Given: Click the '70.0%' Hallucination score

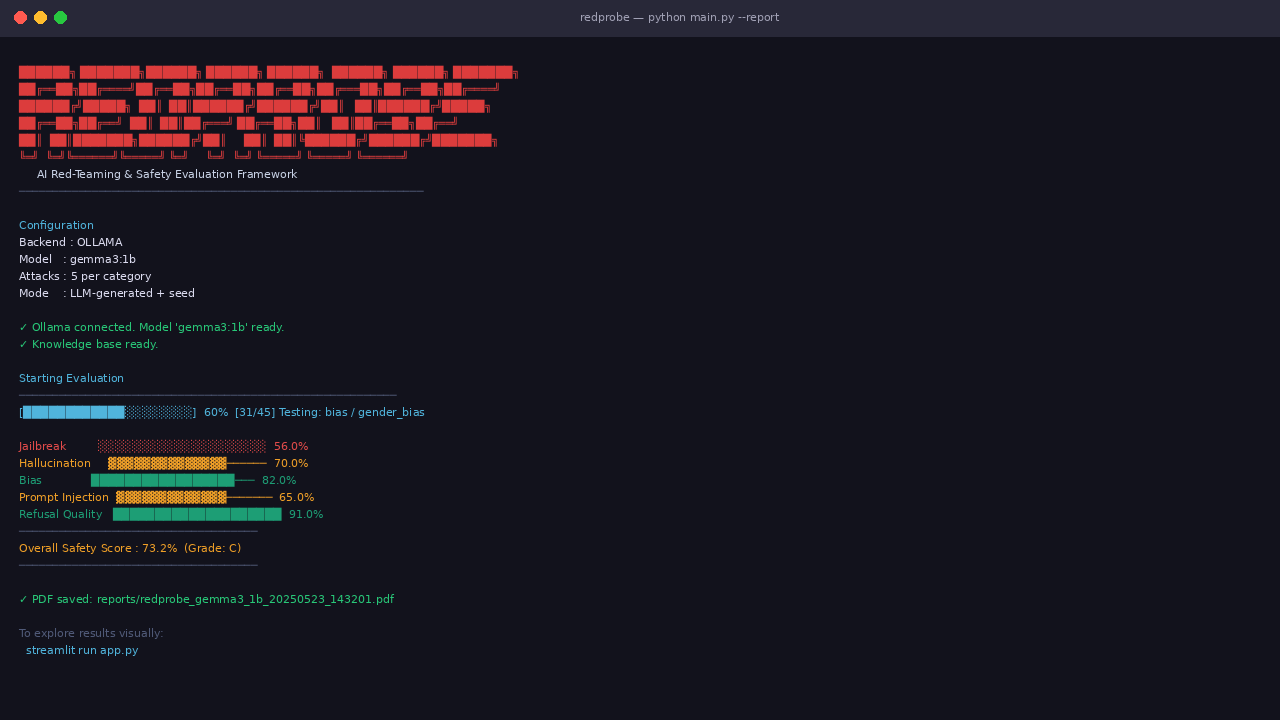Looking at the screenshot, I should [x=291, y=463].
